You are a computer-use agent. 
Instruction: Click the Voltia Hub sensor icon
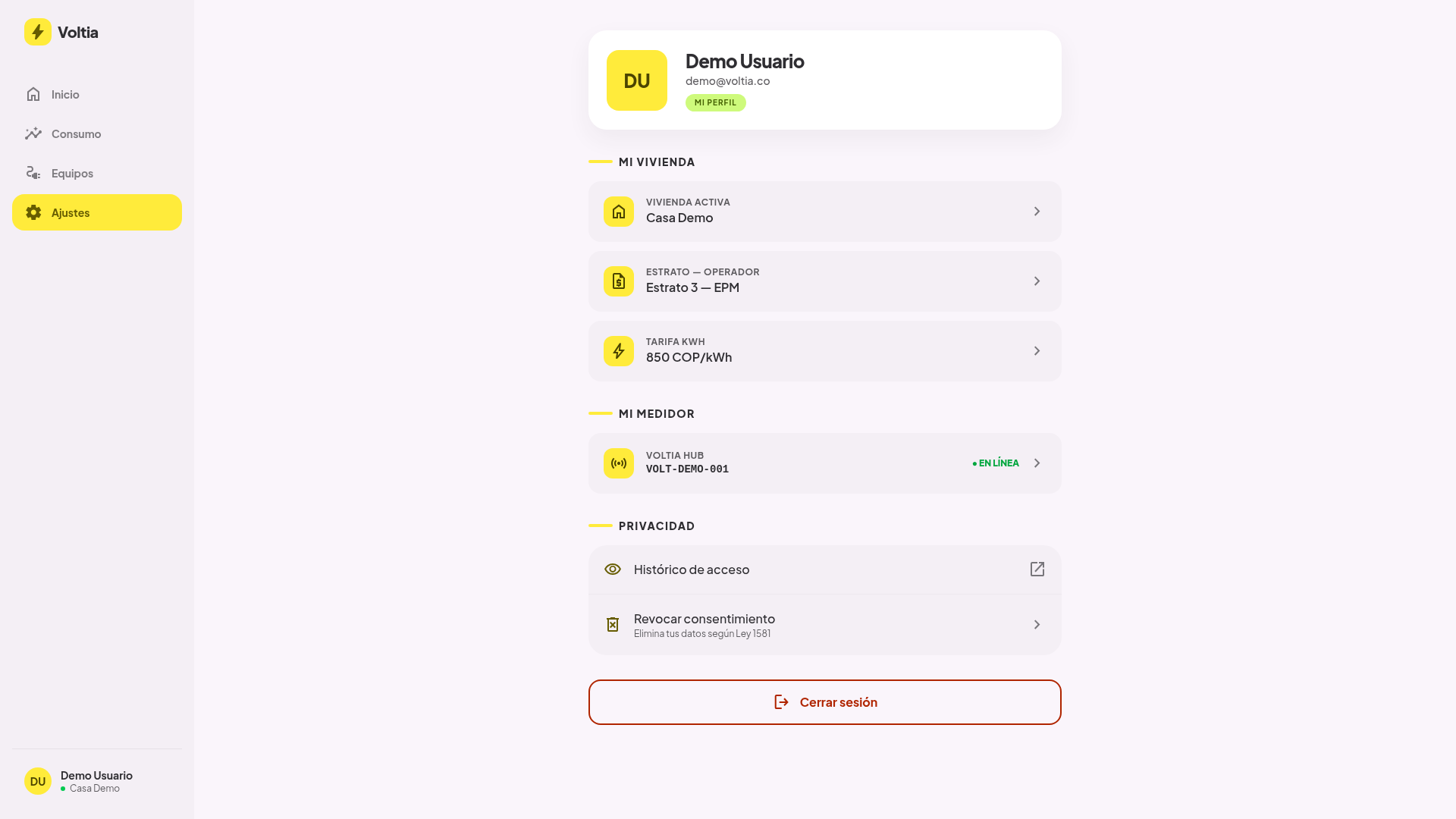pos(619,463)
